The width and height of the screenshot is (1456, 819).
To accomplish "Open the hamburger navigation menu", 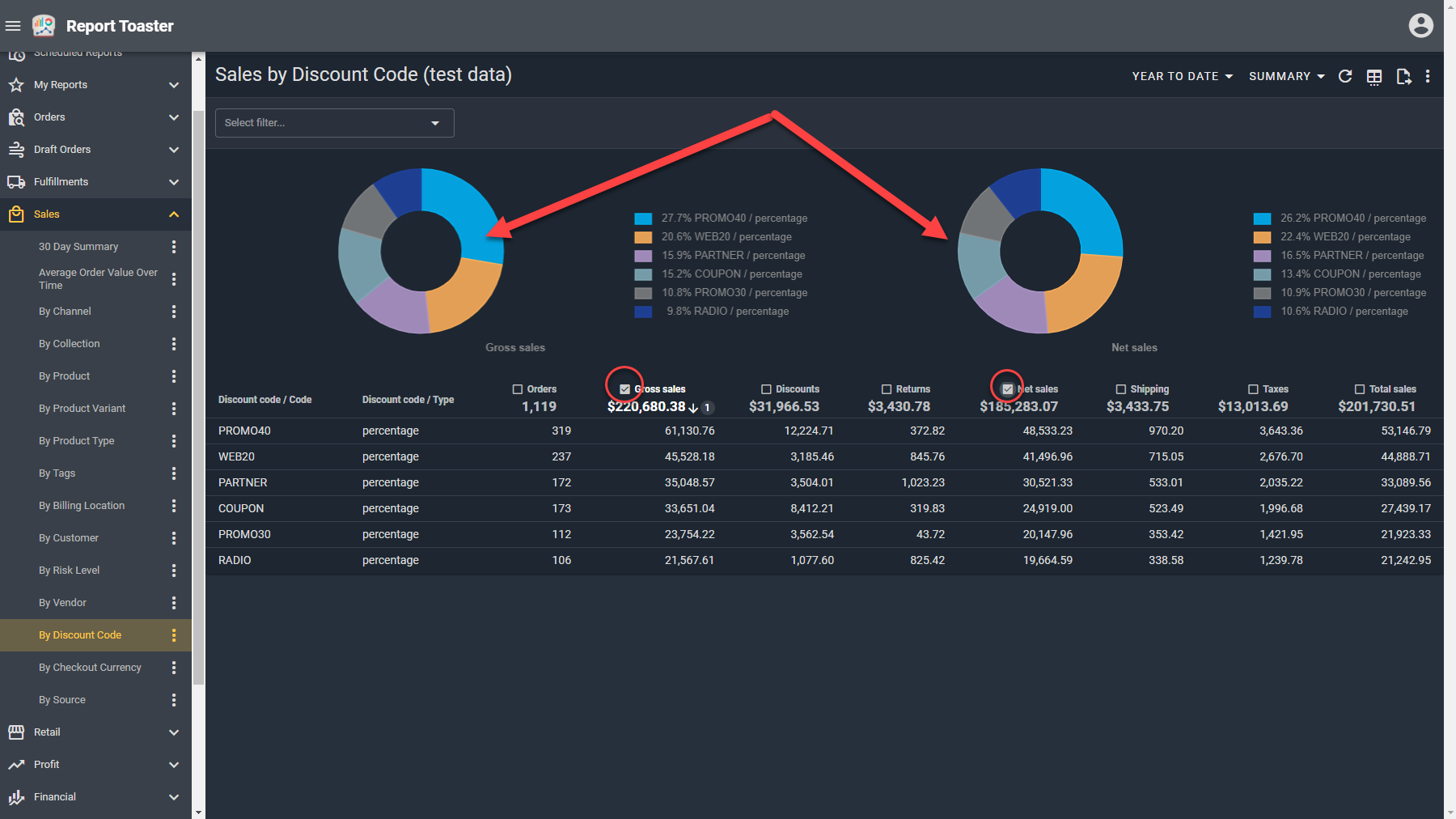I will point(13,26).
